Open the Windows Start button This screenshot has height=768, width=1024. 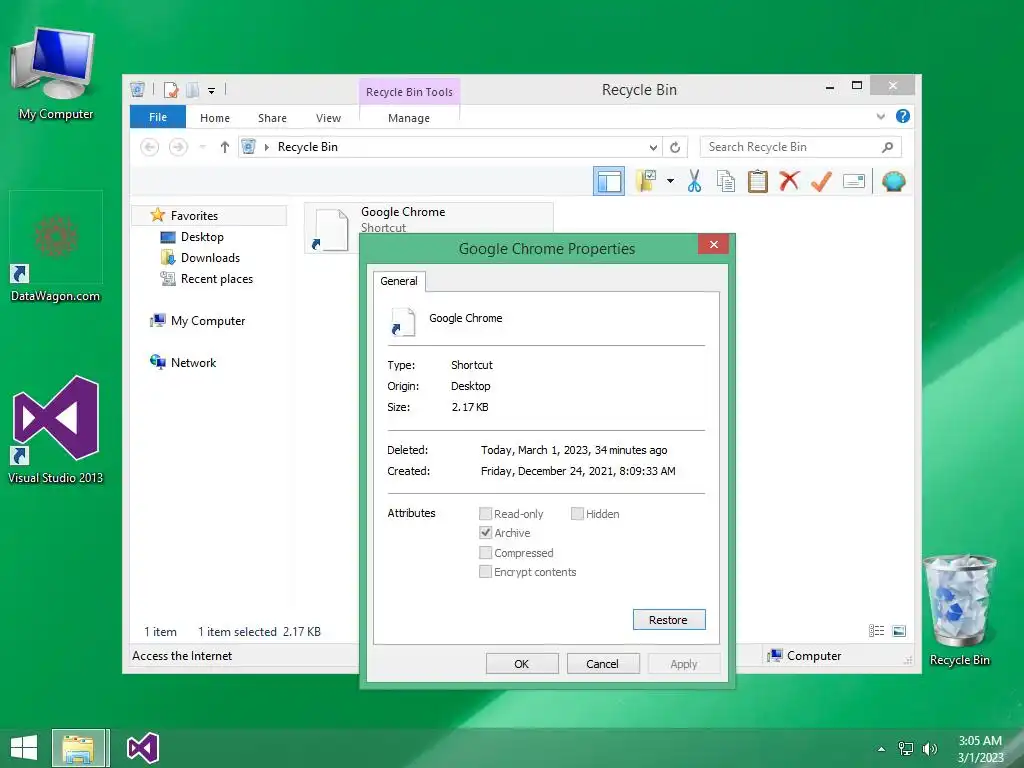tap(24, 748)
